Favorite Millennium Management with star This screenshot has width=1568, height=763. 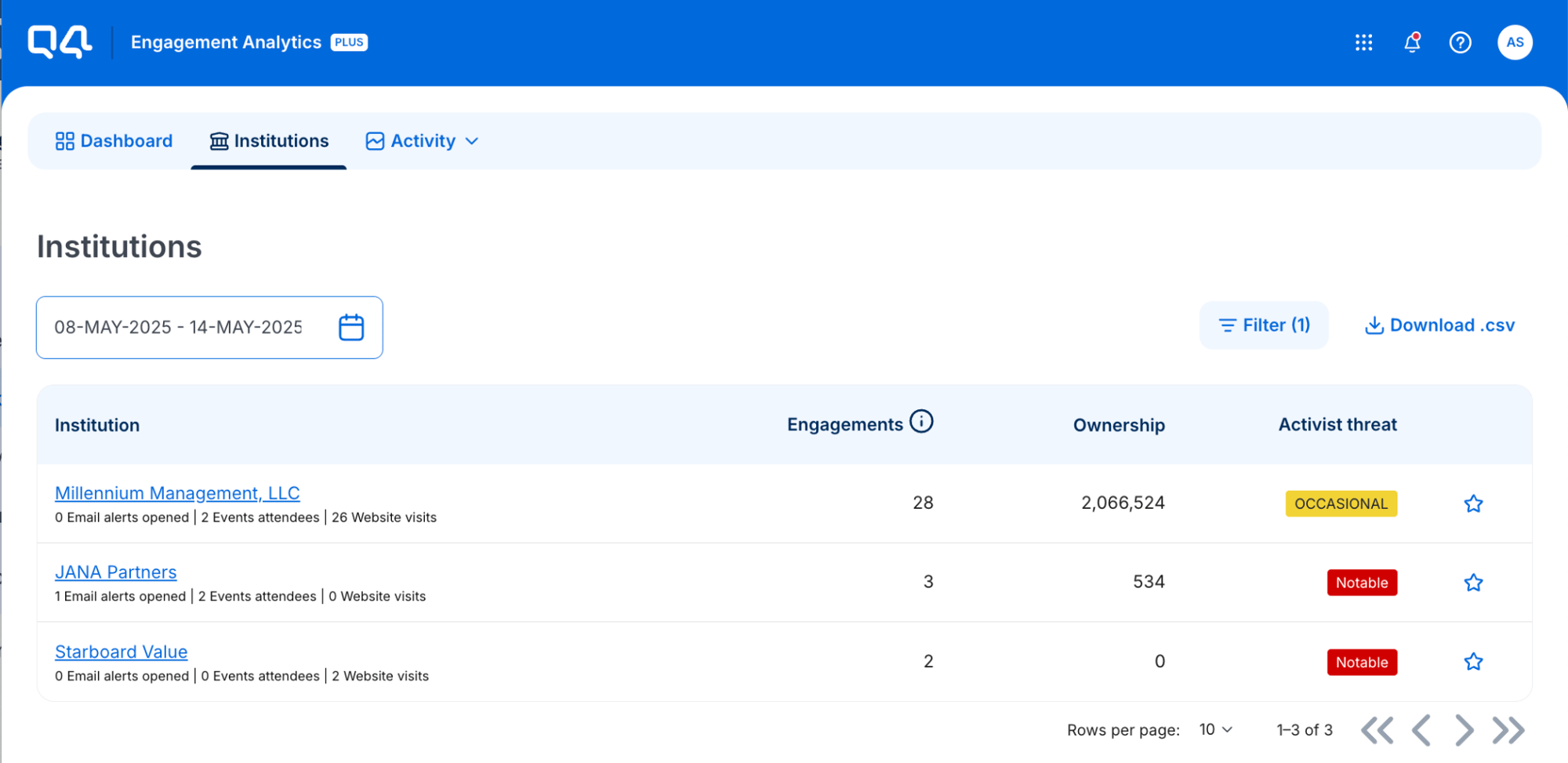click(1473, 503)
